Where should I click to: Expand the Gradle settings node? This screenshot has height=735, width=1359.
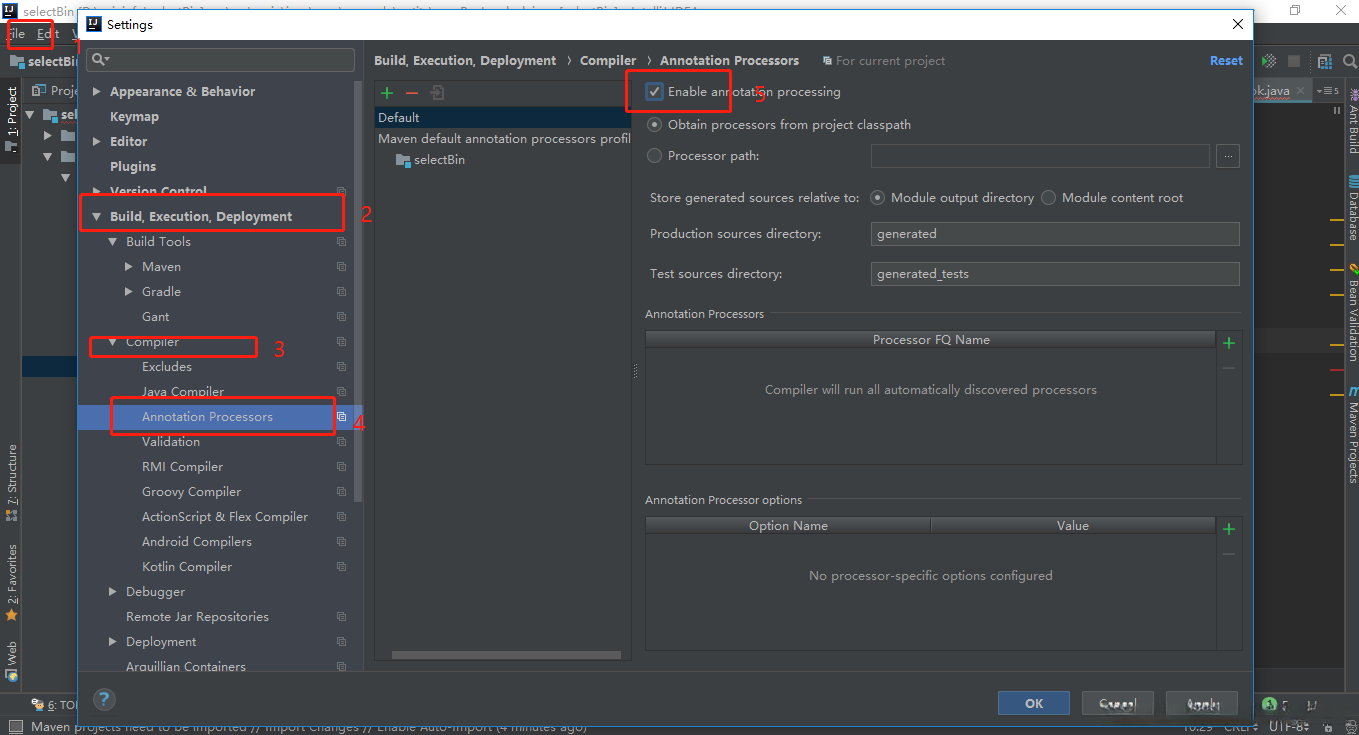tap(129, 292)
